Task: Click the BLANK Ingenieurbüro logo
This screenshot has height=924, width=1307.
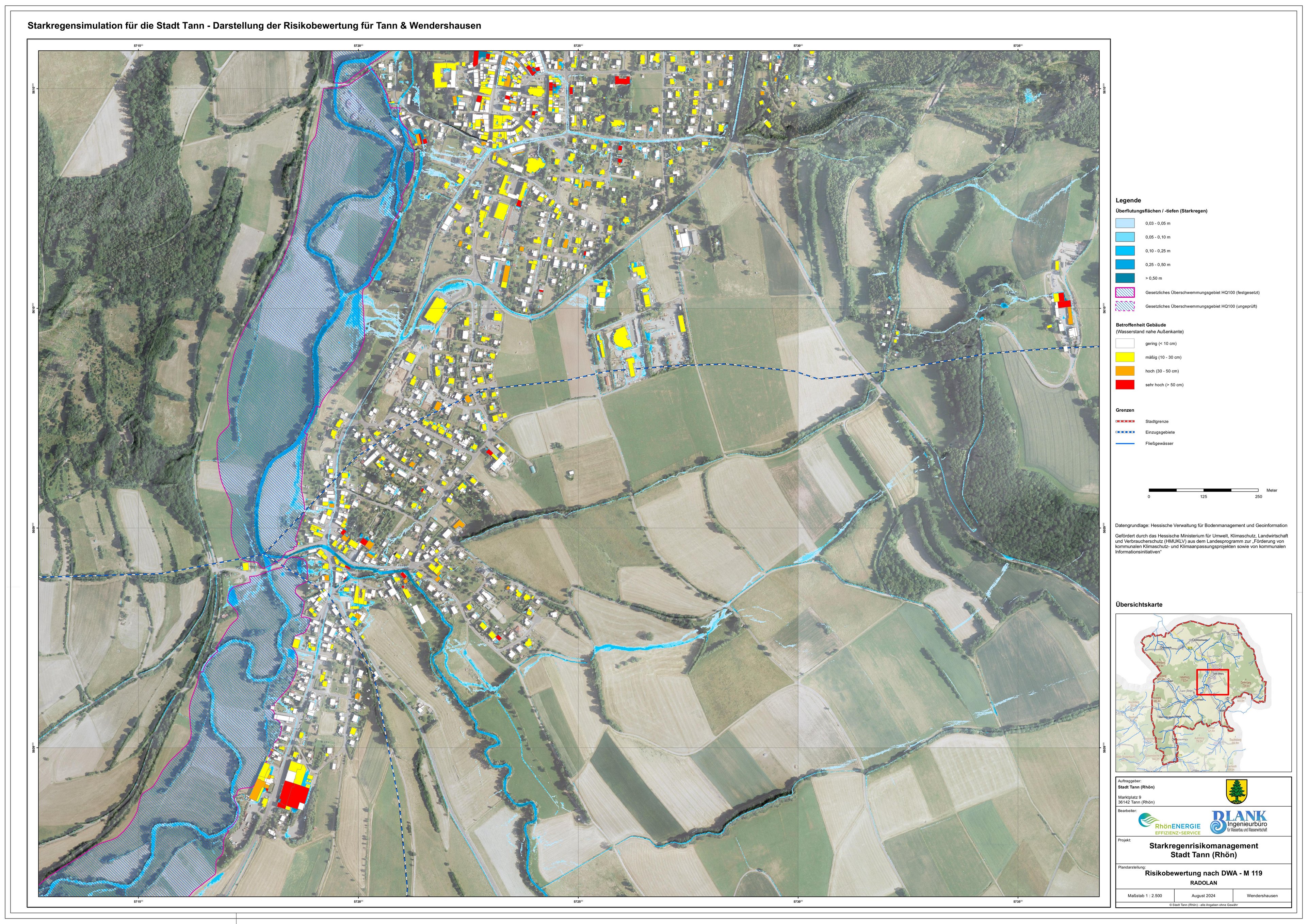Action: tap(1239, 822)
